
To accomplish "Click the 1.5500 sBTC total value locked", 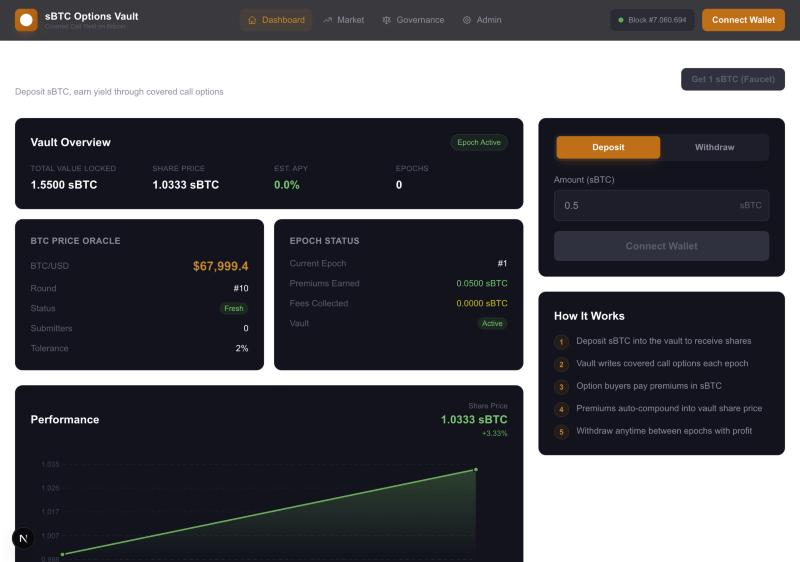I will 64,185.
